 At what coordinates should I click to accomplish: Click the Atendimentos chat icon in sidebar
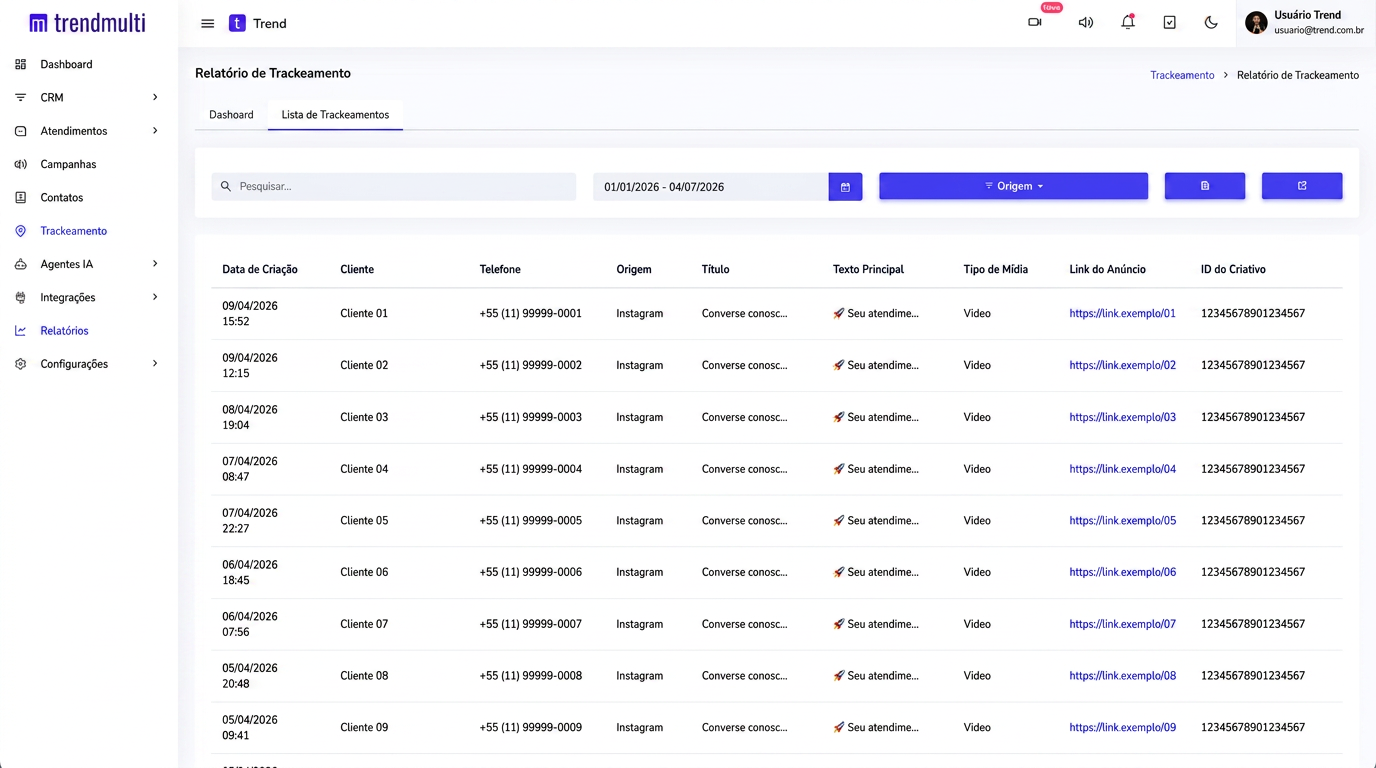[21, 131]
